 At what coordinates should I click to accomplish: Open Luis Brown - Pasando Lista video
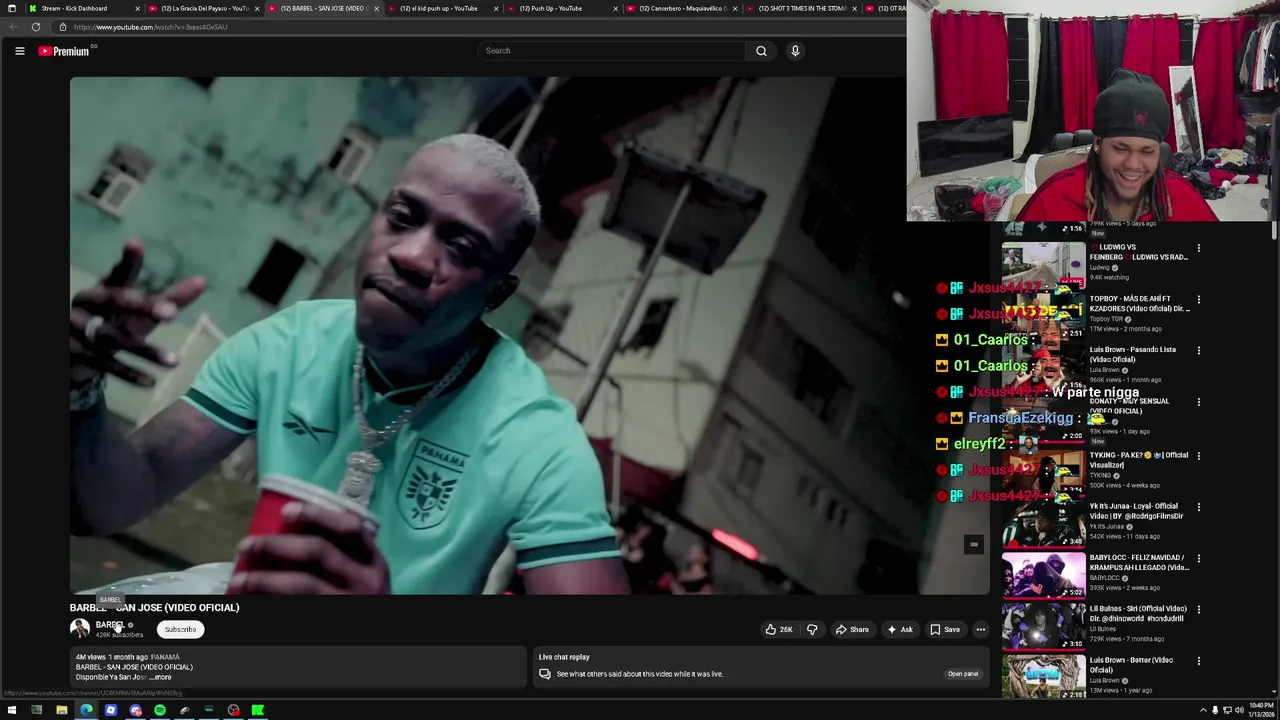[x=1132, y=354]
